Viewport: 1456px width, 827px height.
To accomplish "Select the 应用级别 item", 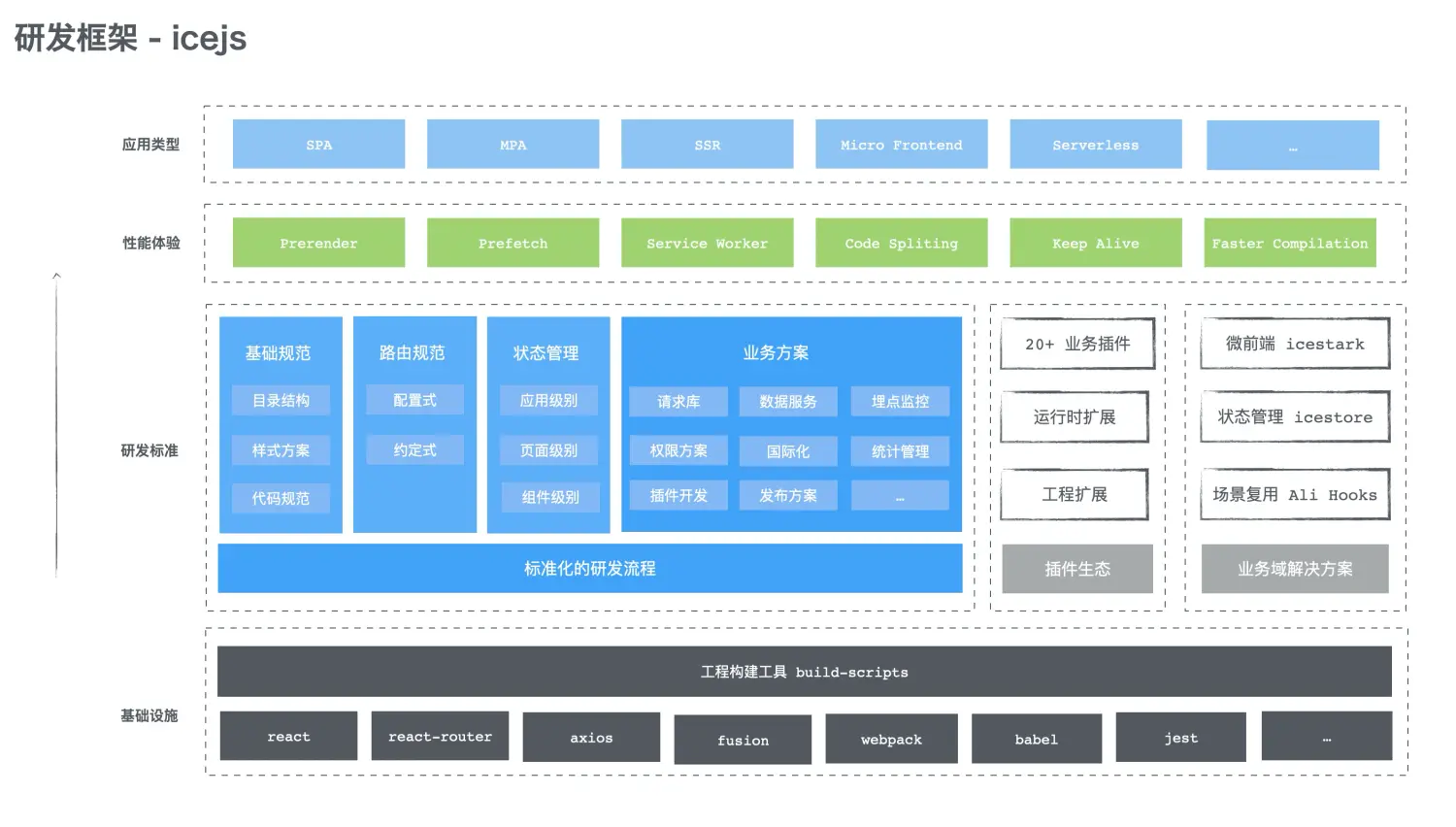I will coord(548,400).
